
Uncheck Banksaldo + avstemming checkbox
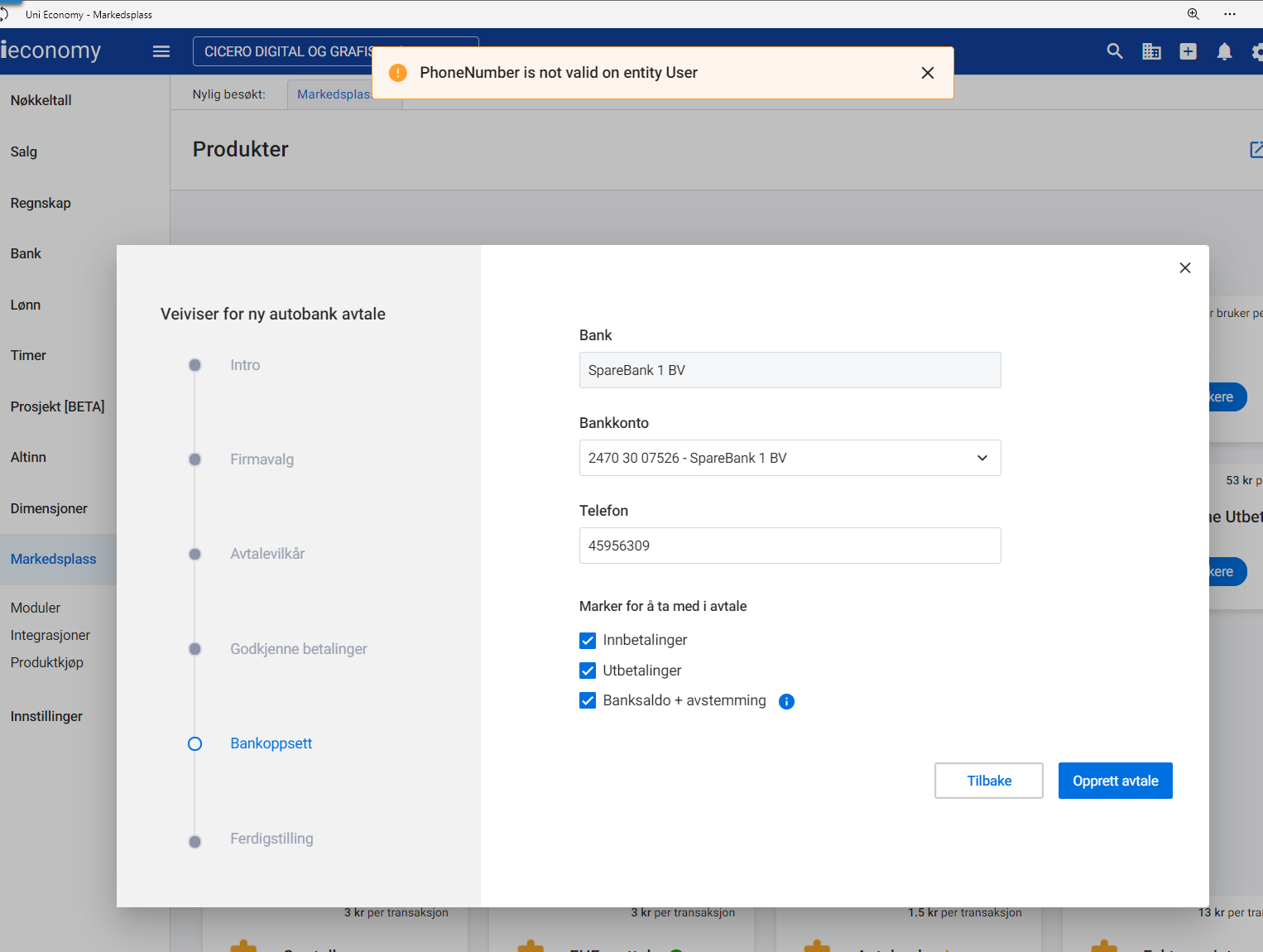click(x=588, y=700)
